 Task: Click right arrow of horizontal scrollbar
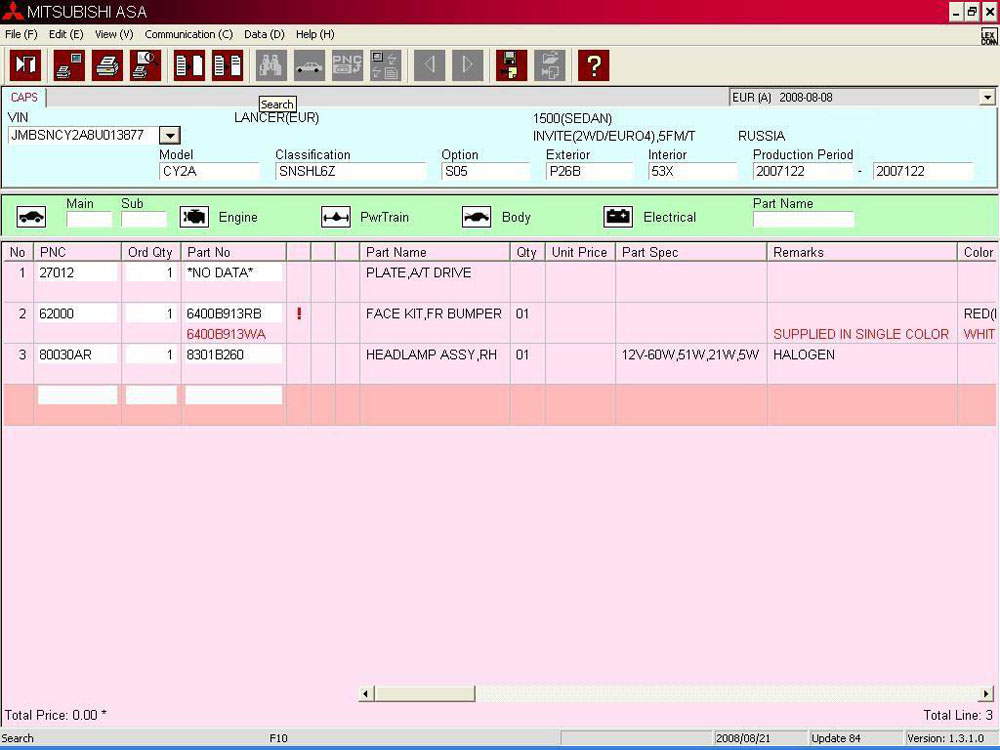pos(987,693)
